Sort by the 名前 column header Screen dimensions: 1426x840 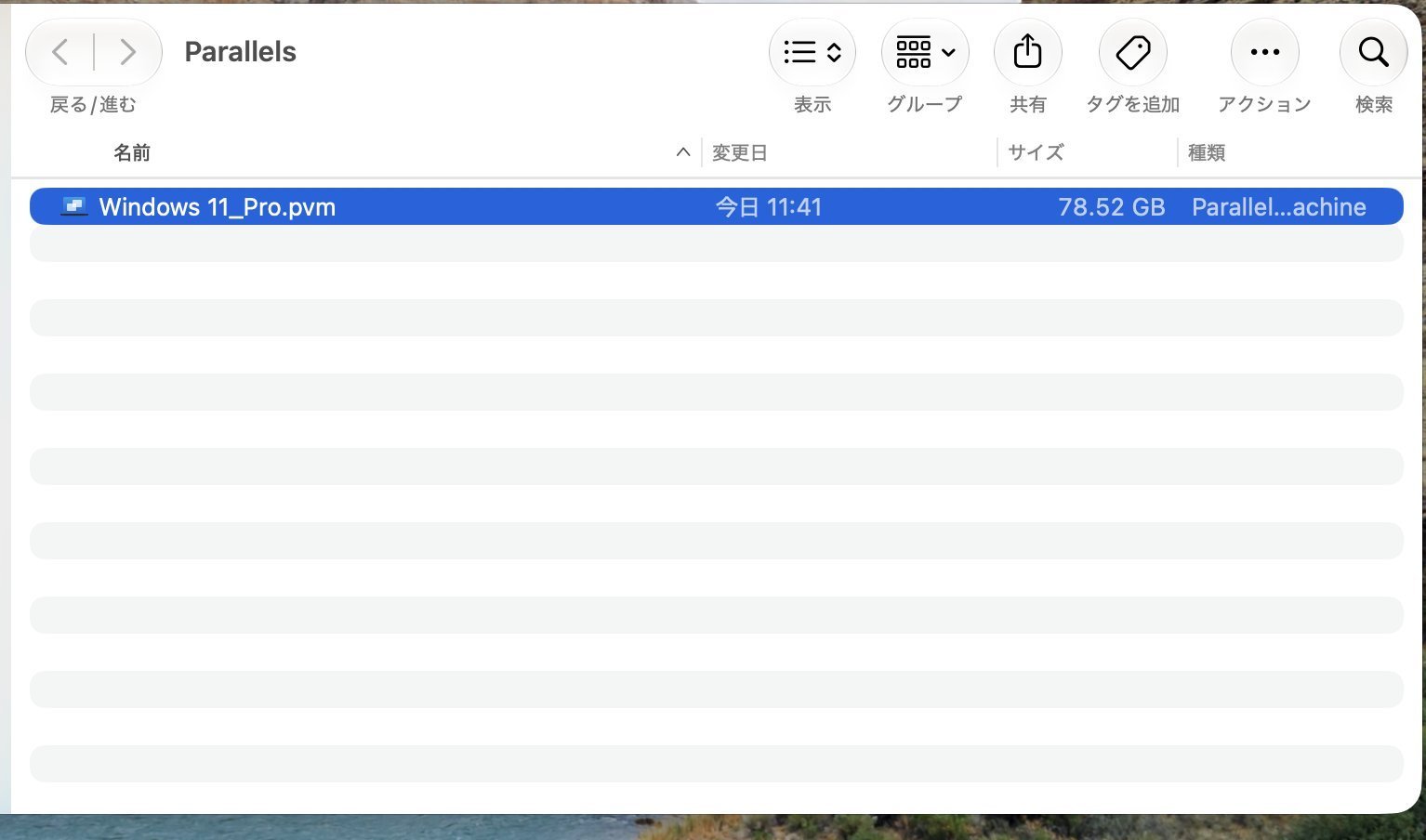pyautogui.click(x=132, y=152)
